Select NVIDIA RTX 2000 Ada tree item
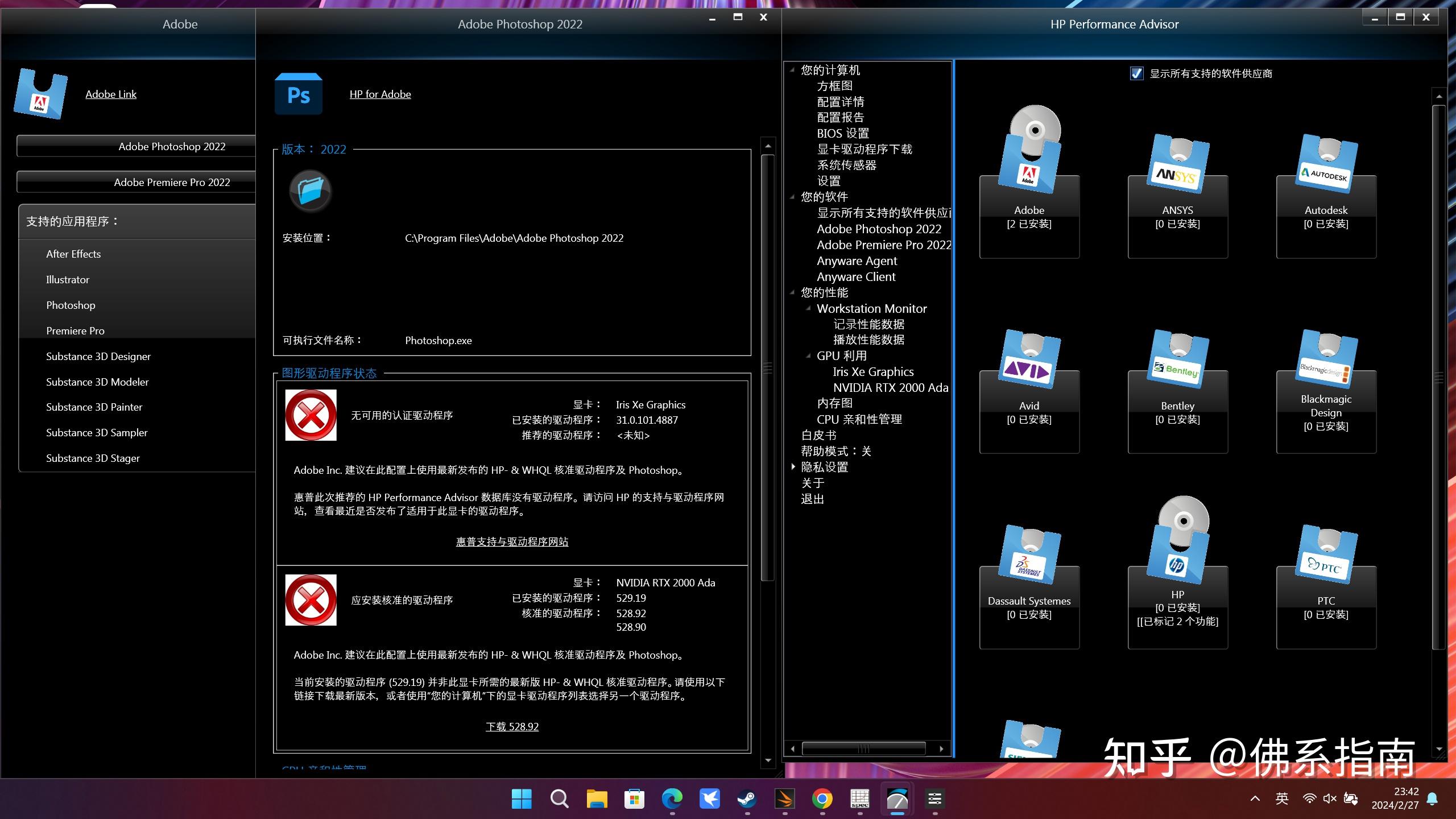The image size is (1456, 819). pyautogui.click(x=890, y=387)
